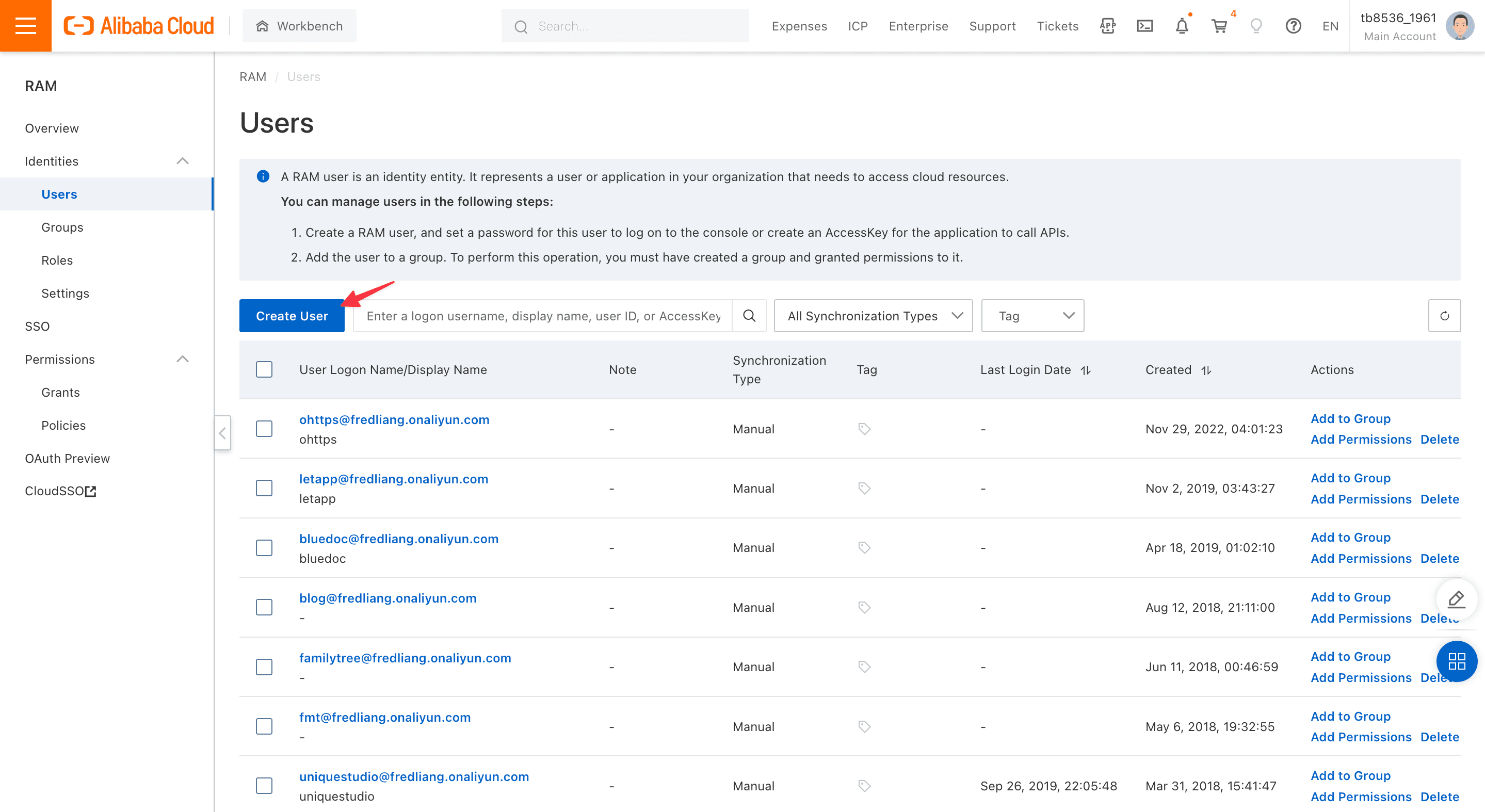The image size is (1485, 812).
Task: Click the Create User button
Action: pos(292,316)
